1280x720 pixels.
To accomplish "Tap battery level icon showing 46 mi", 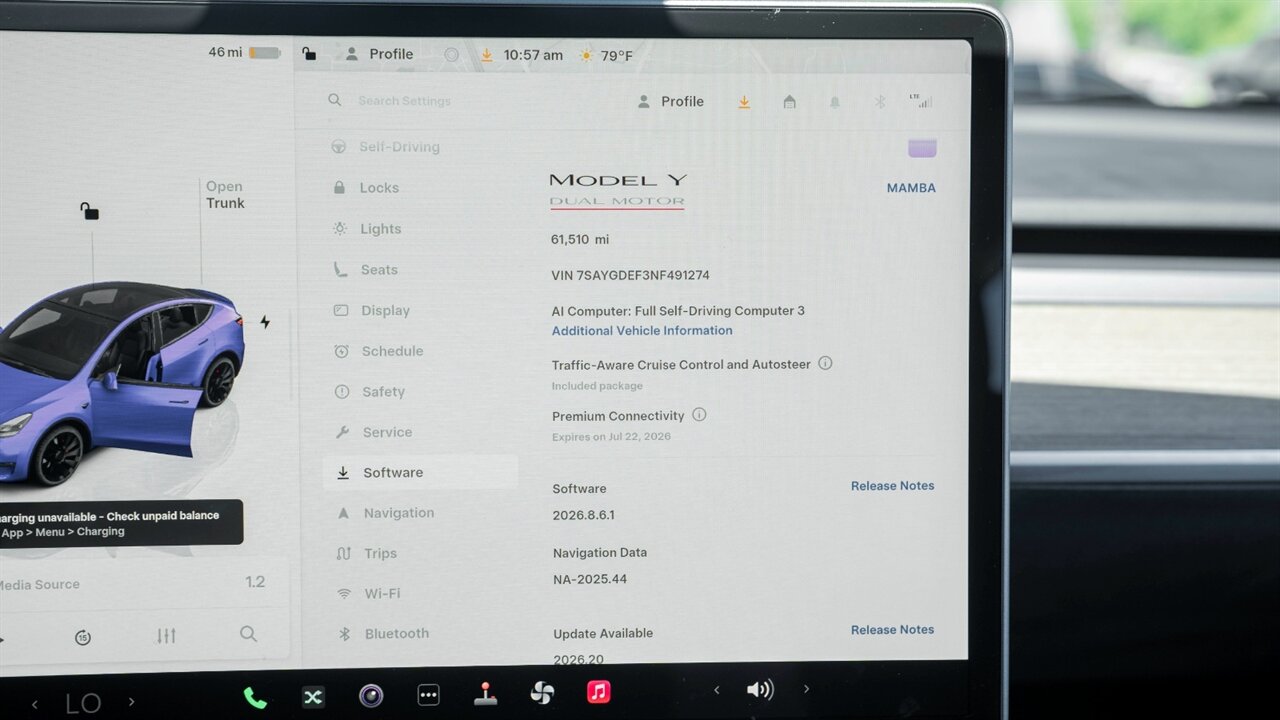I will (265, 53).
